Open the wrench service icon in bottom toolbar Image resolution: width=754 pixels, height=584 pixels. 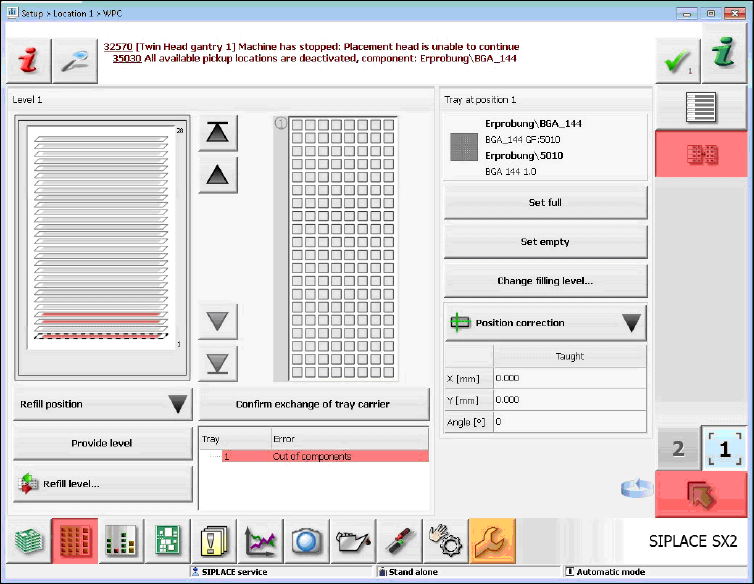[492, 541]
